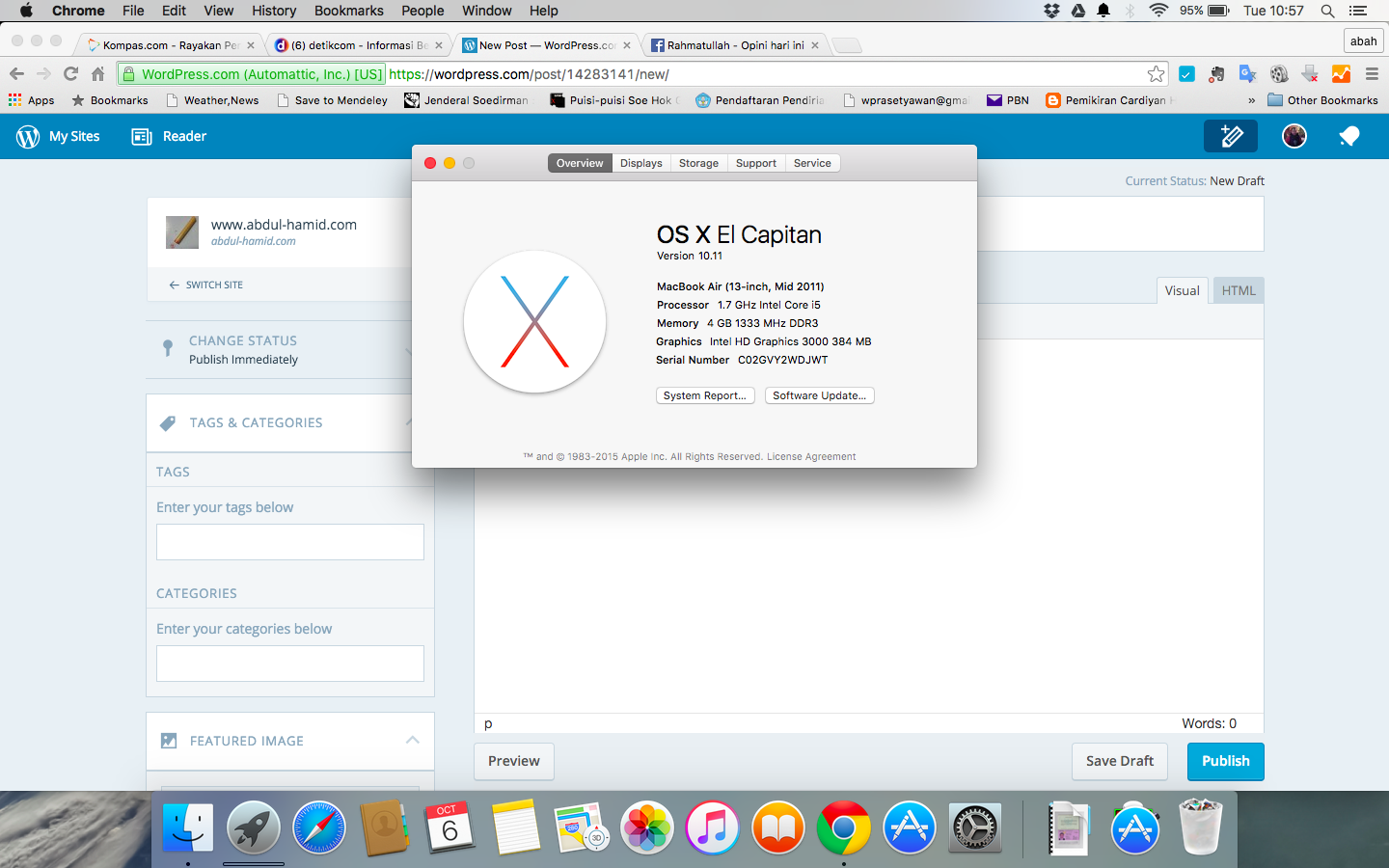Image resolution: width=1389 pixels, height=868 pixels.
Task: Click the tags input field
Action: pyautogui.click(x=289, y=542)
